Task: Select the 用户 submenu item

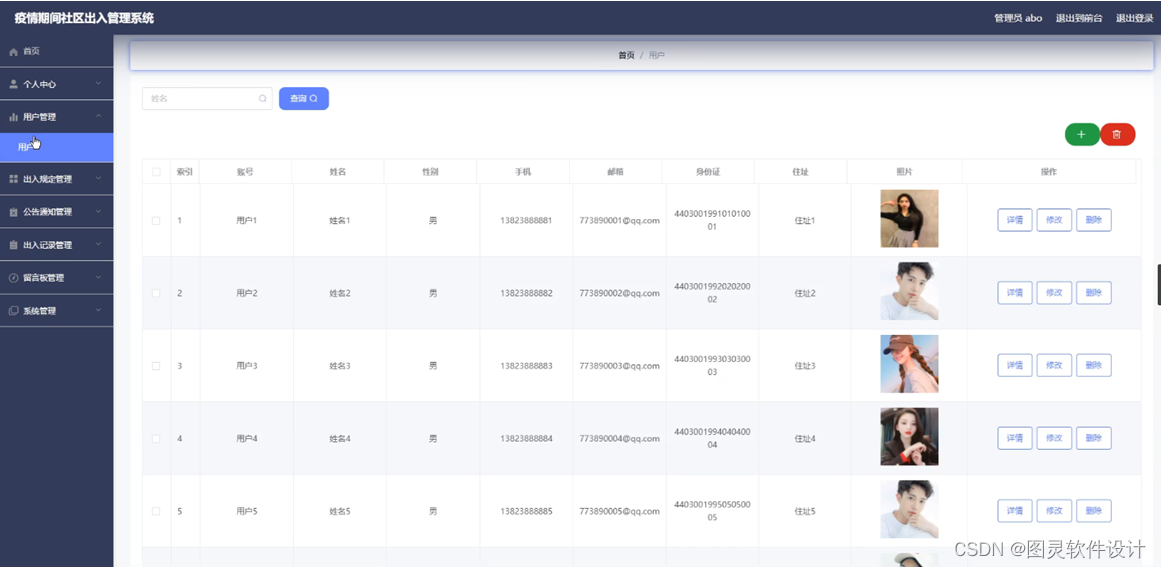Action: click(56, 147)
